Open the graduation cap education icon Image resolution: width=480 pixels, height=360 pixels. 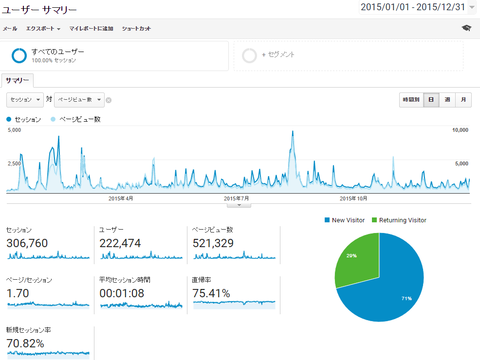(466, 28)
